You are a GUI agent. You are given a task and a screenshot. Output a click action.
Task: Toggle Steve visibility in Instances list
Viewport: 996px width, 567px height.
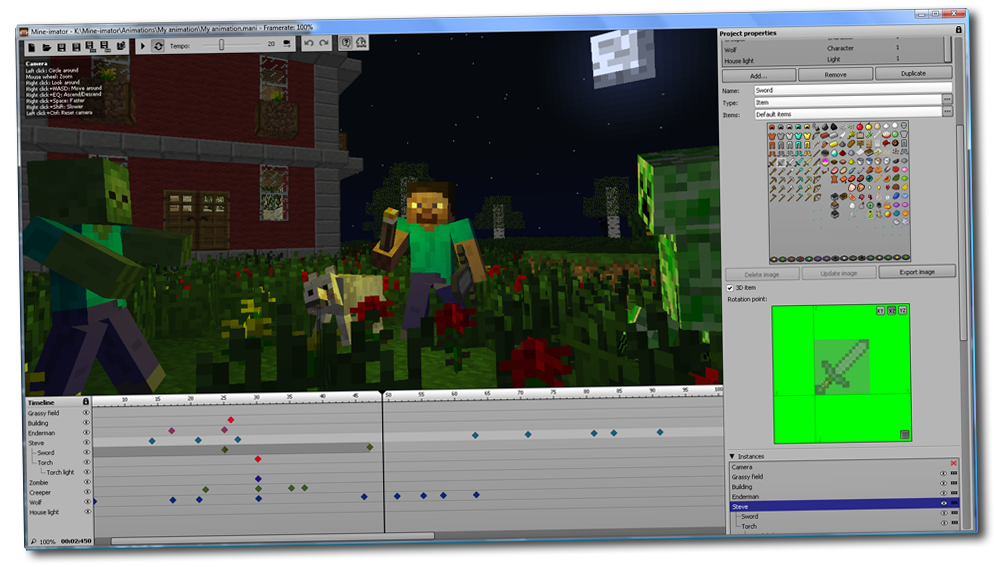tap(943, 505)
